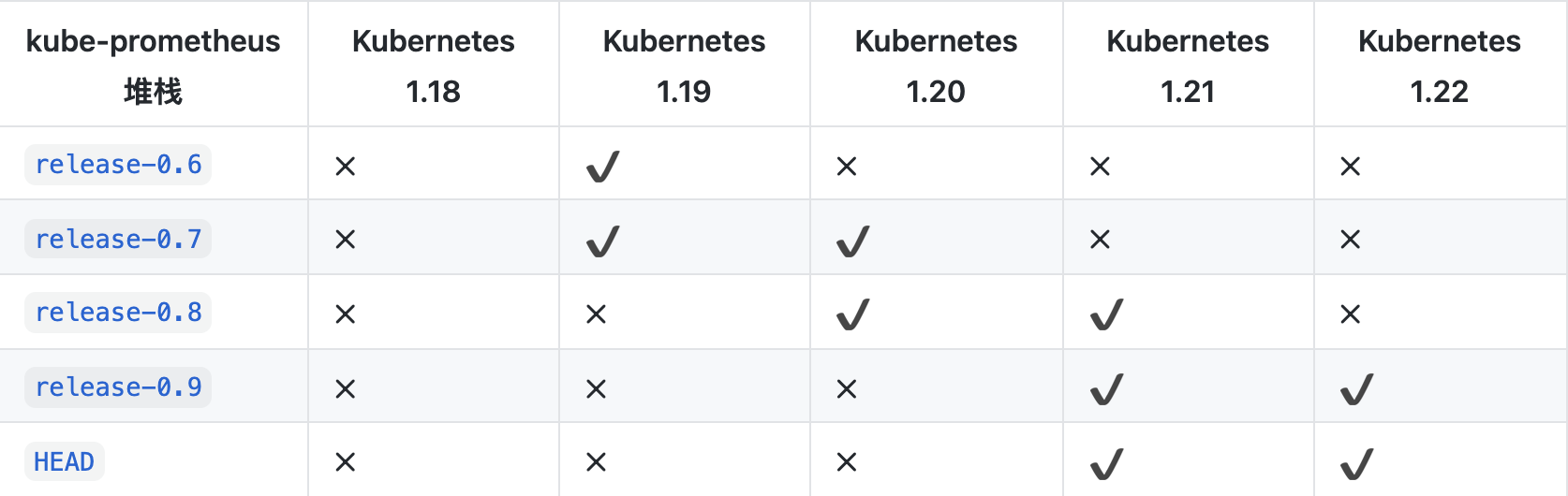This screenshot has width=1568, height=496.
Task: Click release-0.9 checkmark under Kubernetes 1.22
Action: tap(1356, 389)
